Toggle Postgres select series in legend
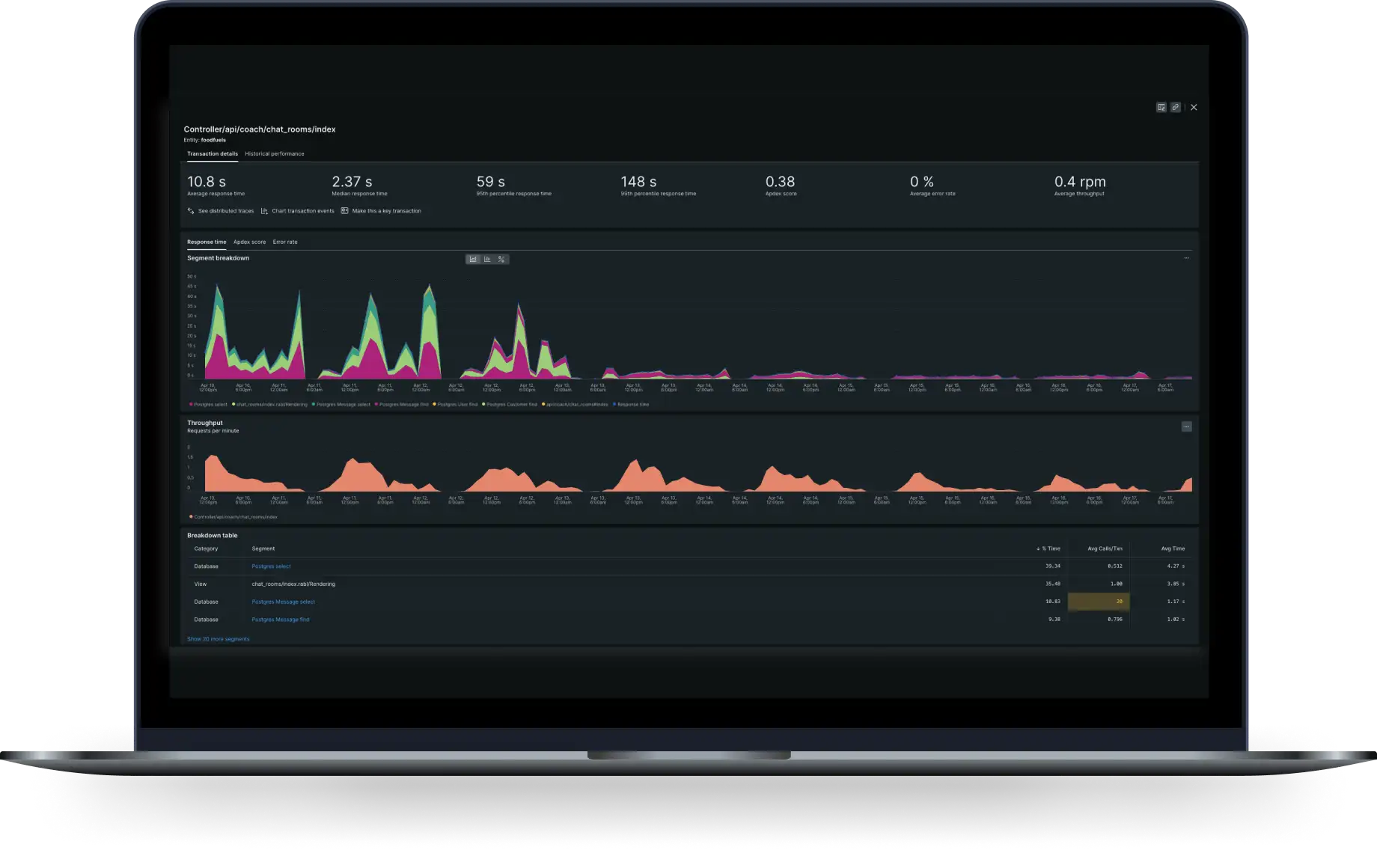 (x=210, y=405)
